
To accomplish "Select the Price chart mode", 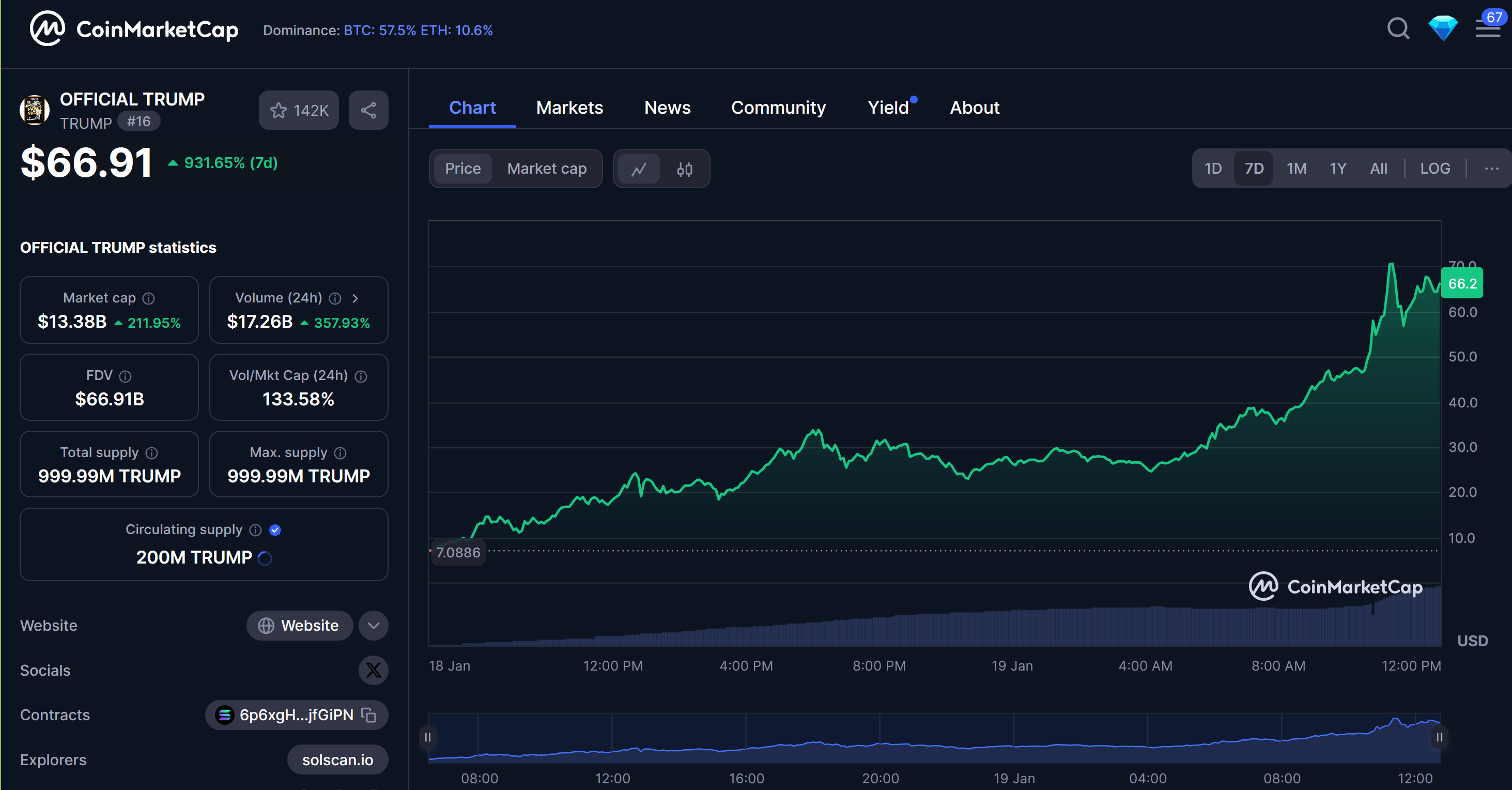I will [462, 169].
